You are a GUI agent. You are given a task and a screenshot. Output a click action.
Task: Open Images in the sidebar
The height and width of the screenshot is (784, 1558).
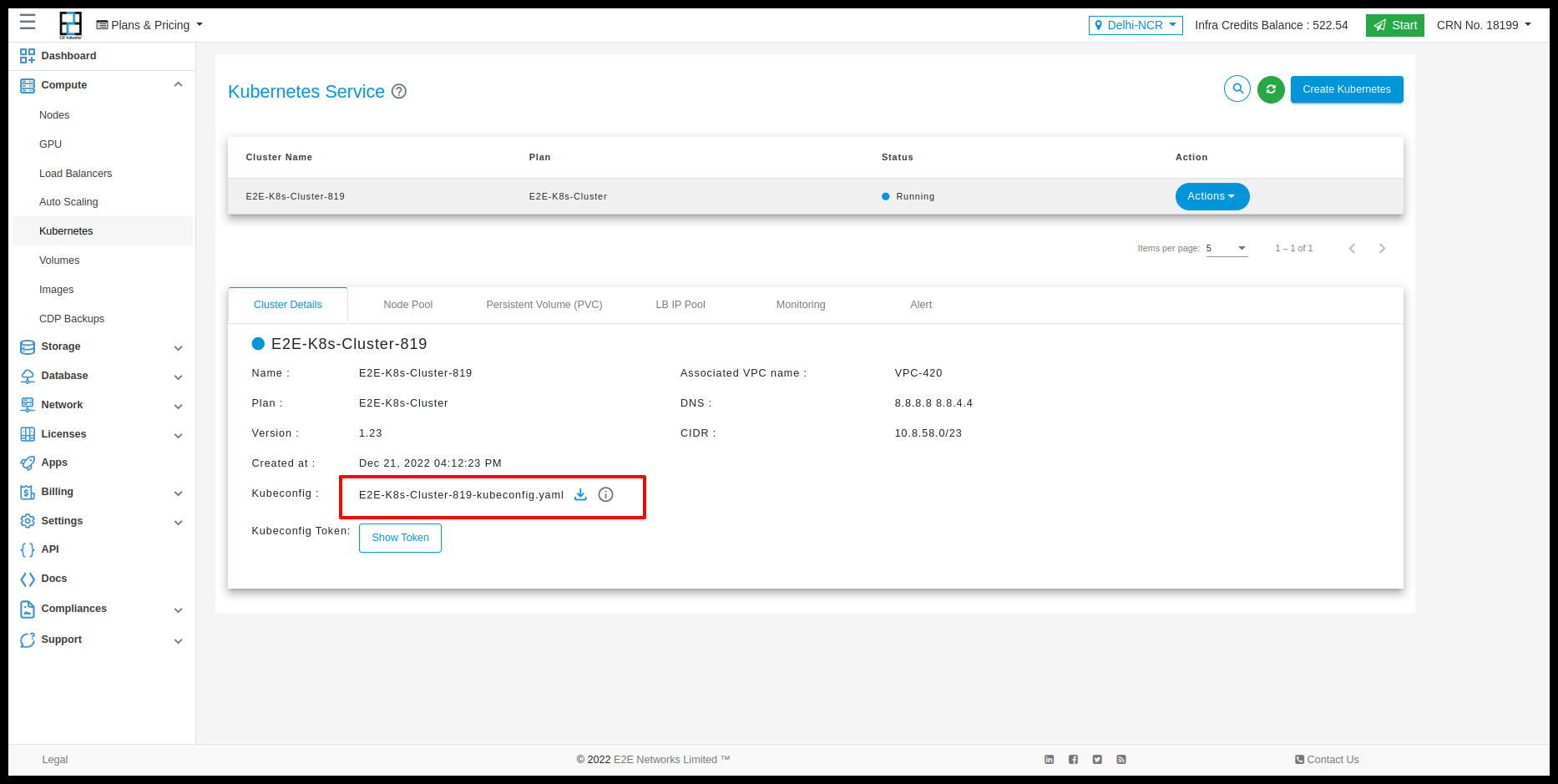point(57,290)
